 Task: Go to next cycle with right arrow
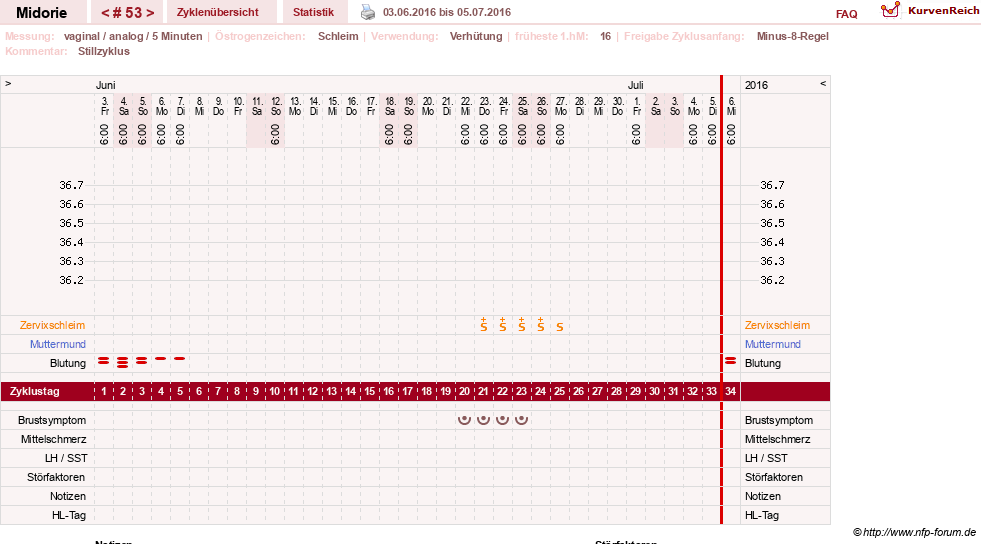click(x=150, y=13)
